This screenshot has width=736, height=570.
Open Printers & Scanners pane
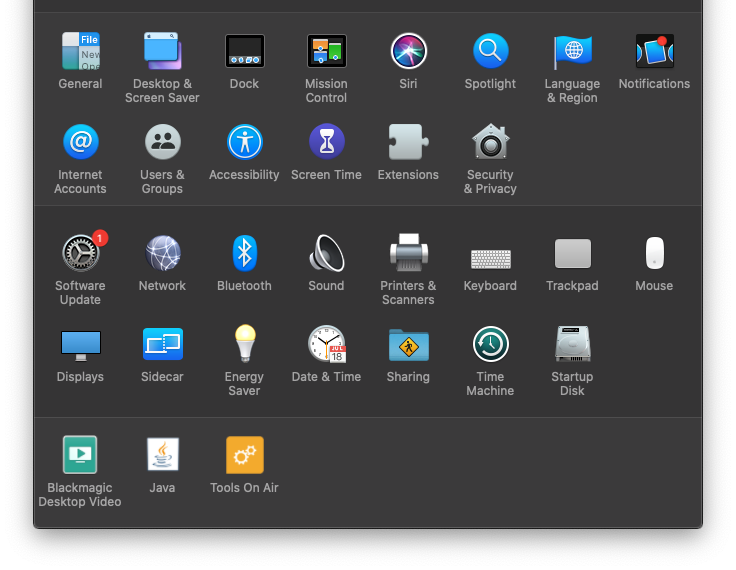(x=408, y=253)
